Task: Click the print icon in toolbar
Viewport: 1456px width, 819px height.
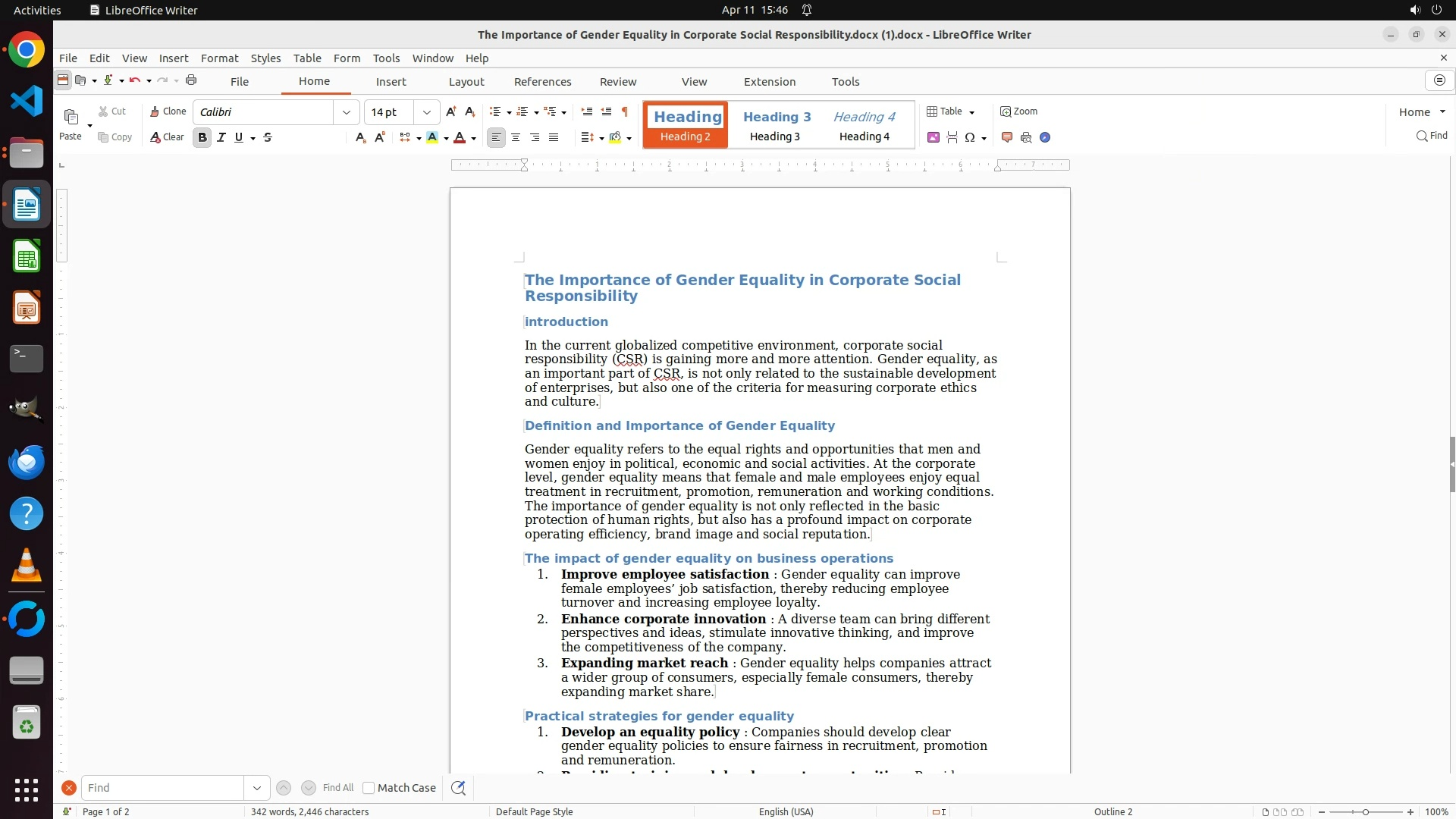Action: click(191, 80)
